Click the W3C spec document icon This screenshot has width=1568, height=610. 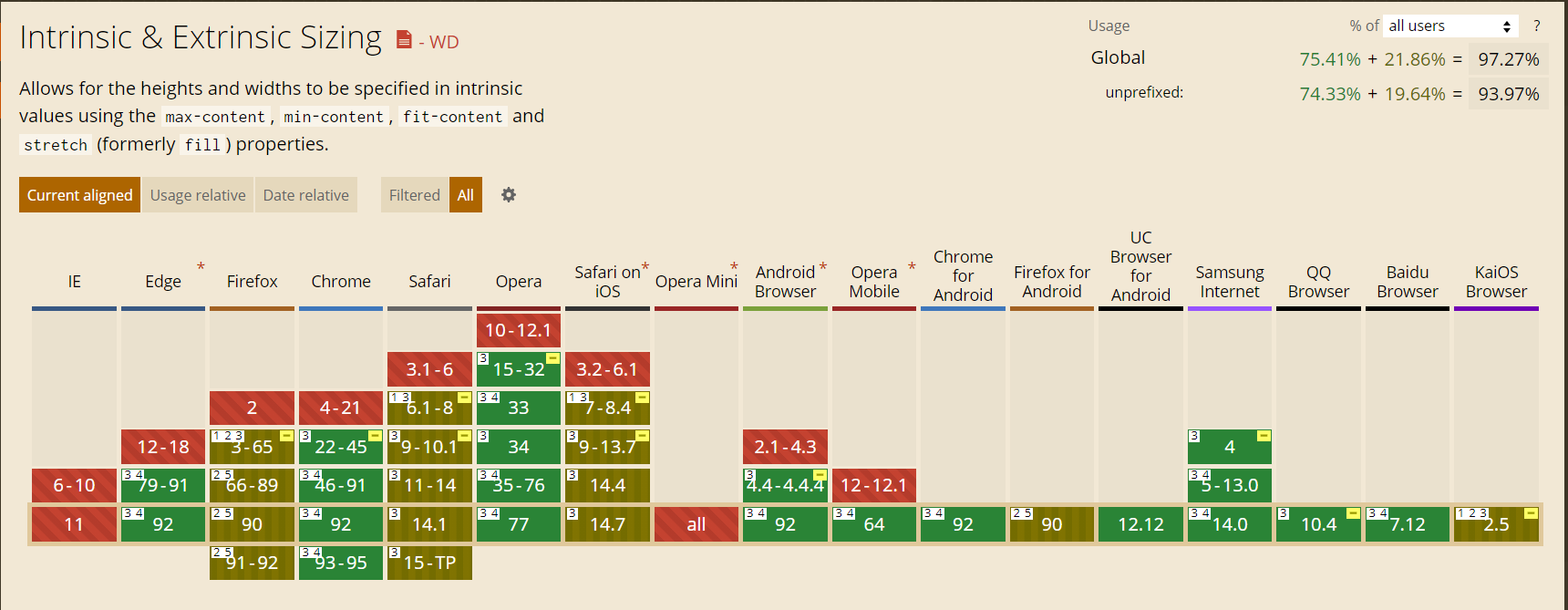pyautogui.click(x=404, y=40)
